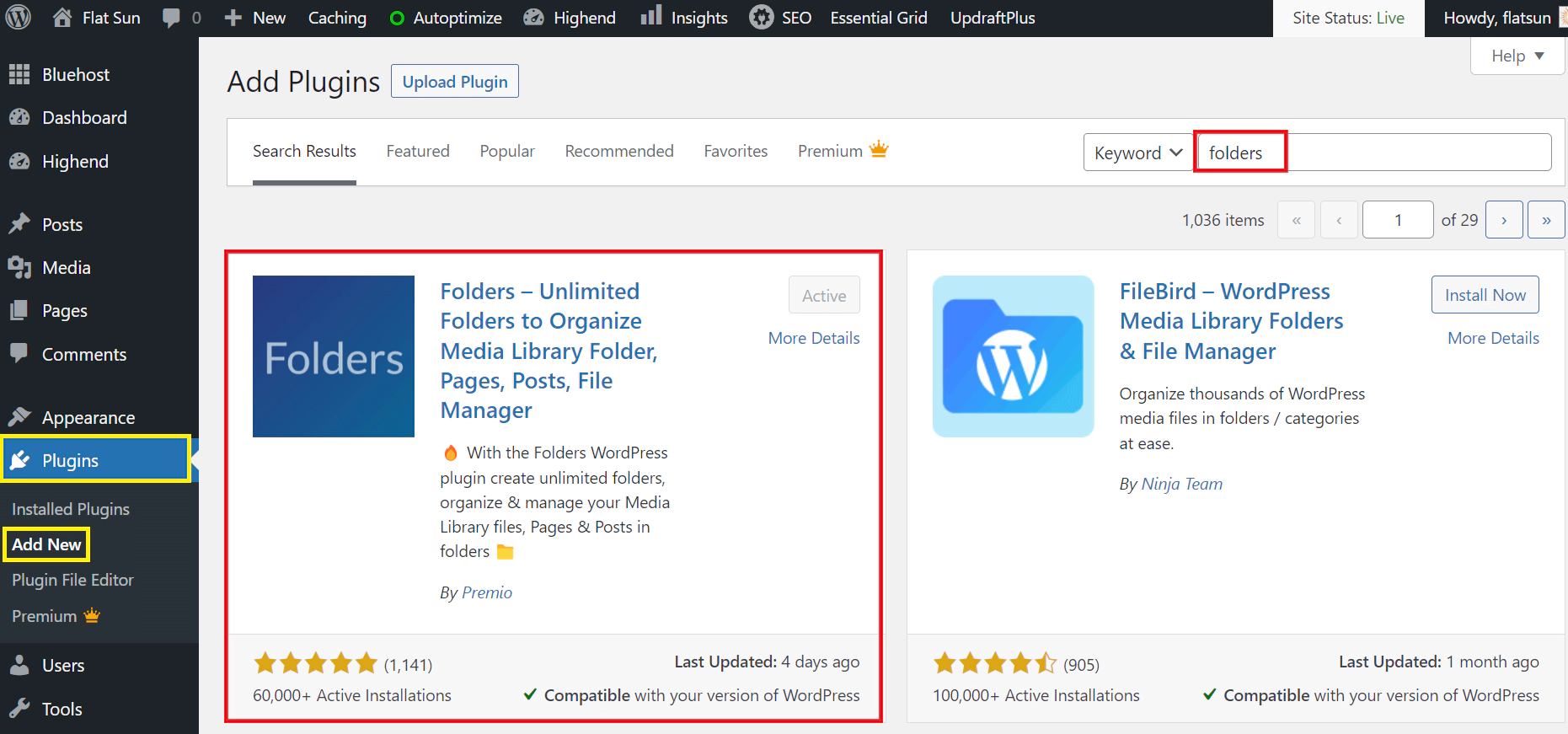The width and height of the screenshot is (1568, 734).
Task: Visit the Ninja Team author link
Action: (x=1182, y=484)
